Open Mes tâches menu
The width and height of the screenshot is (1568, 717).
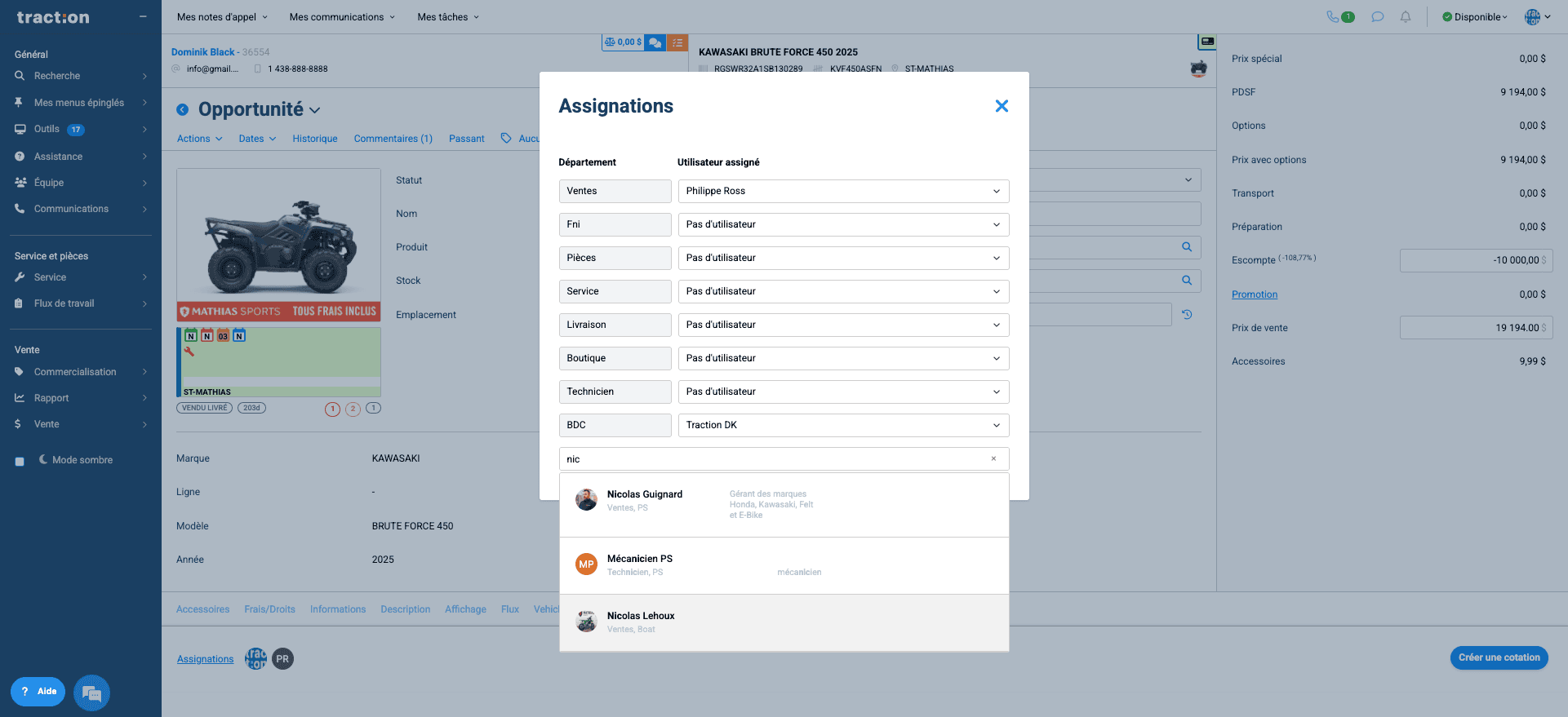click(448, 17)
